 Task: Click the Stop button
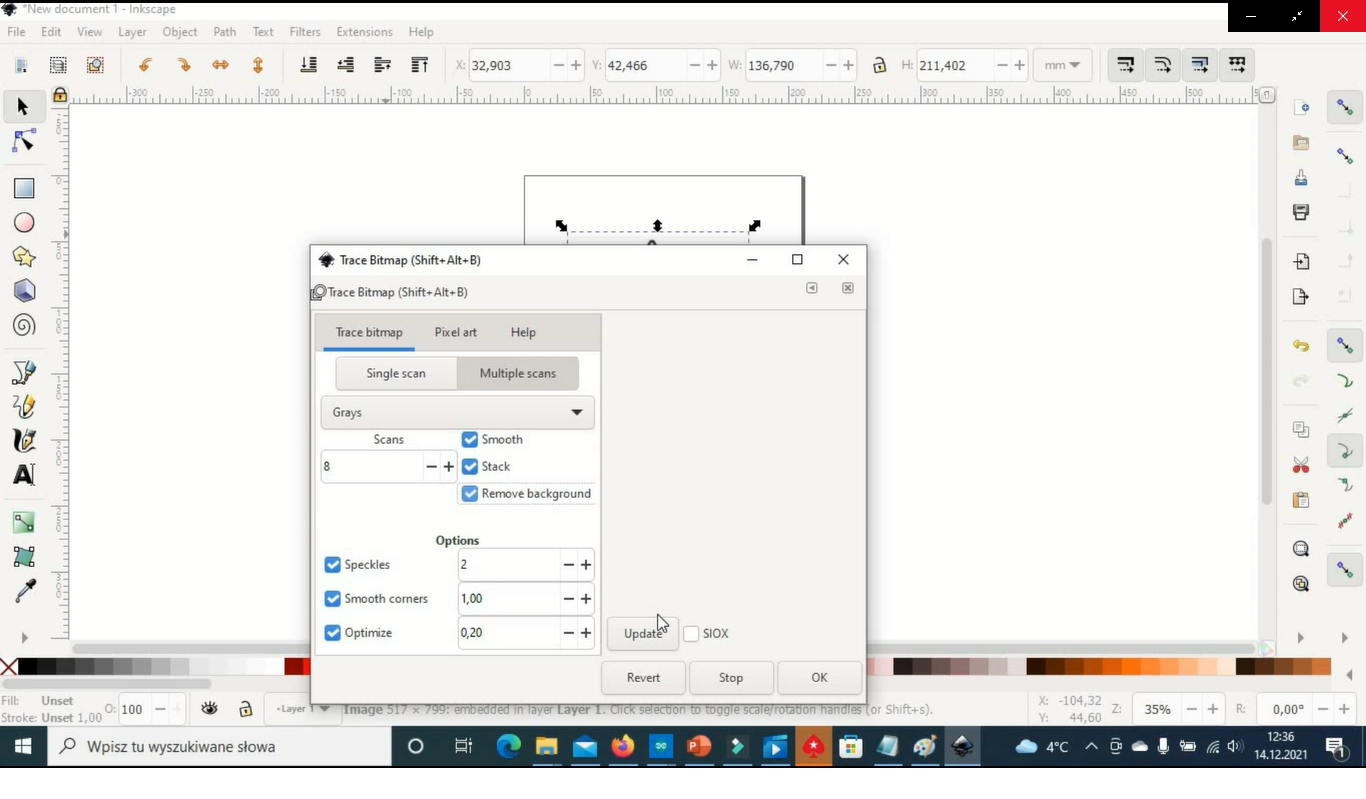tap(731, 677)
